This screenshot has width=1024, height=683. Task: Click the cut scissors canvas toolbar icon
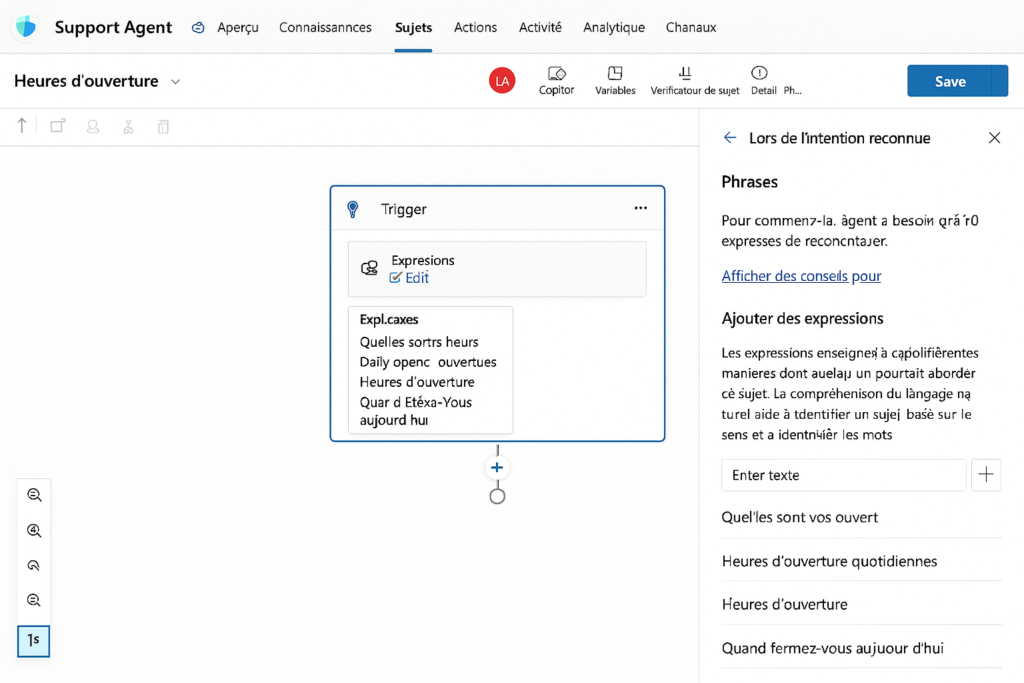[128, 127]
